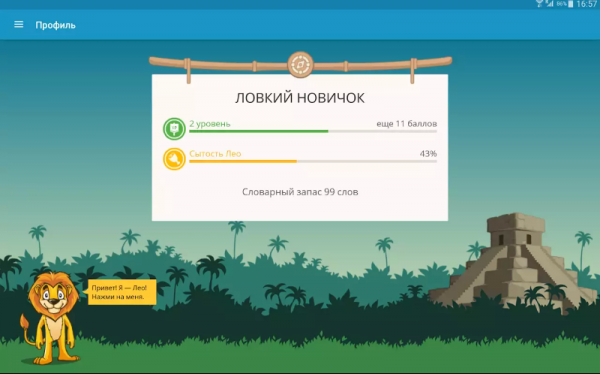Tap the '2 уровень' label
The width and height of the screenshot is (600, 374).
click(x=210, y=124)
